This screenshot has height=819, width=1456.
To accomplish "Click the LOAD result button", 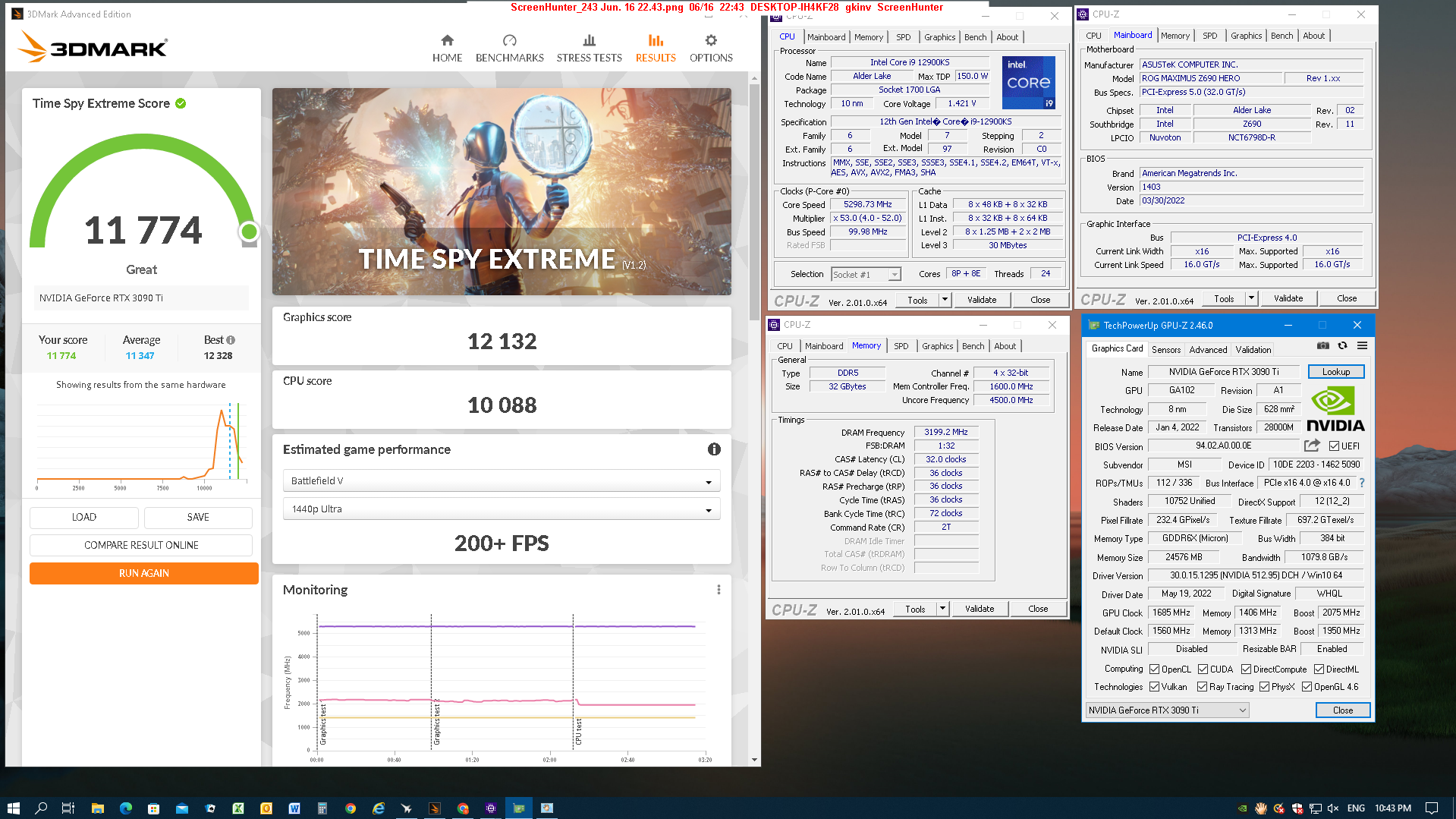I will point(84,517).
